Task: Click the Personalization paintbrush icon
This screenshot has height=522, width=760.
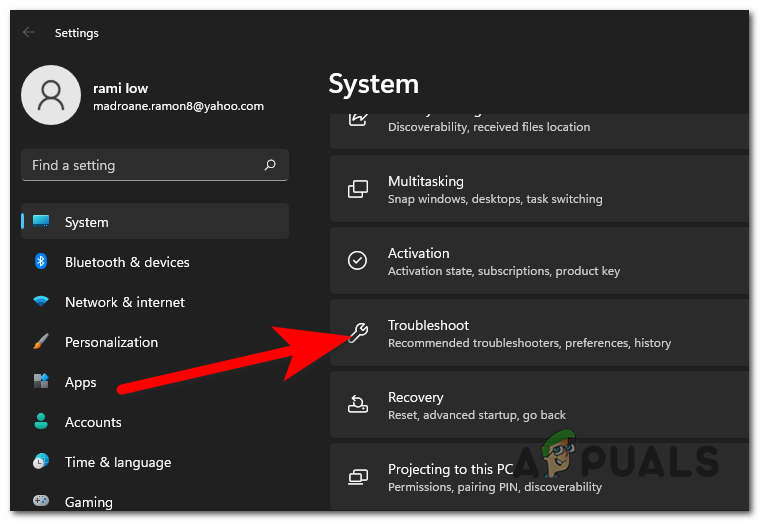Action: pyautogui.click(x=41, y=341)
